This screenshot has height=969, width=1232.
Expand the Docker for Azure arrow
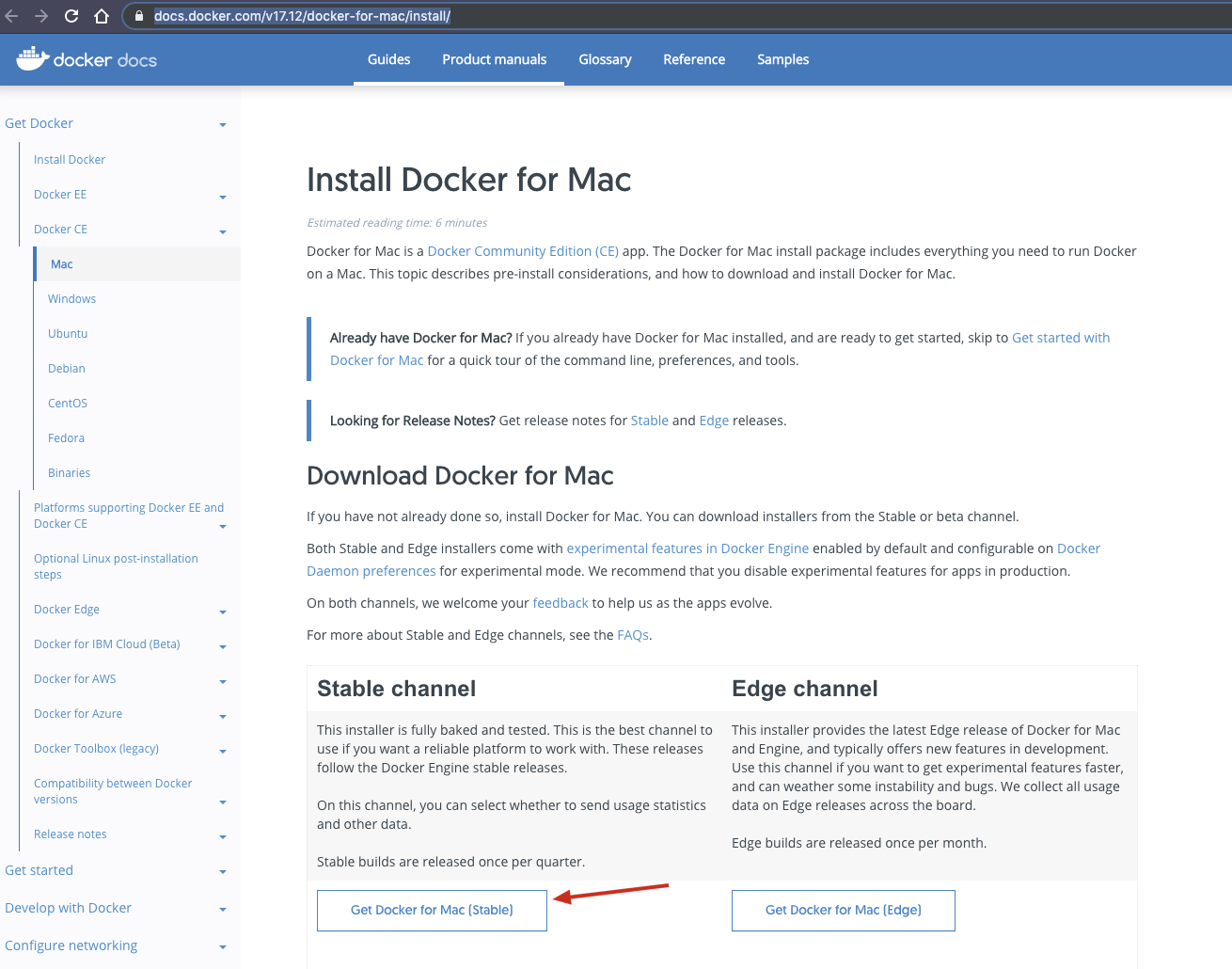click(x=223, y=717)
